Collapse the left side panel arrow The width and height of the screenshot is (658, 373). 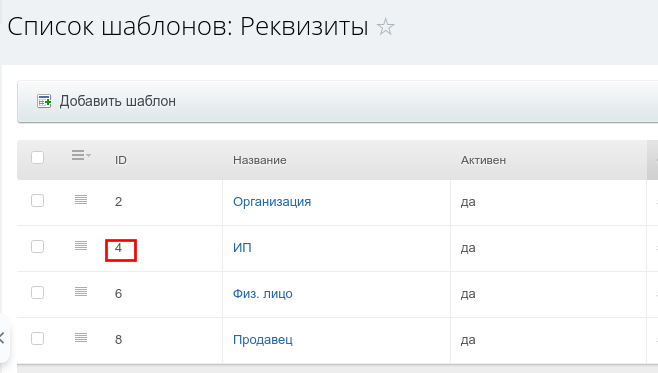coord(3,338)
